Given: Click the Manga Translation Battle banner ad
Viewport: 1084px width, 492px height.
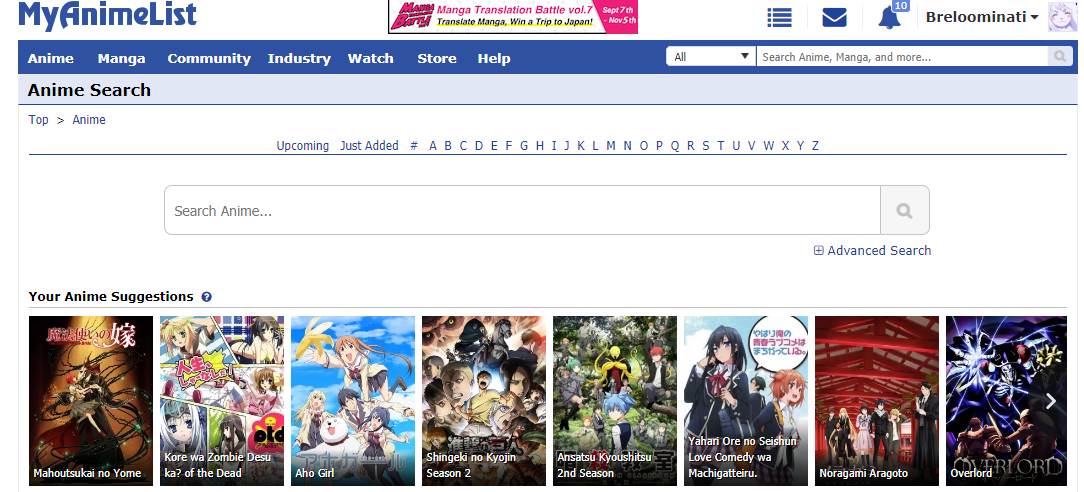Looking at the screenshot, I should click(x=512, y=17).
